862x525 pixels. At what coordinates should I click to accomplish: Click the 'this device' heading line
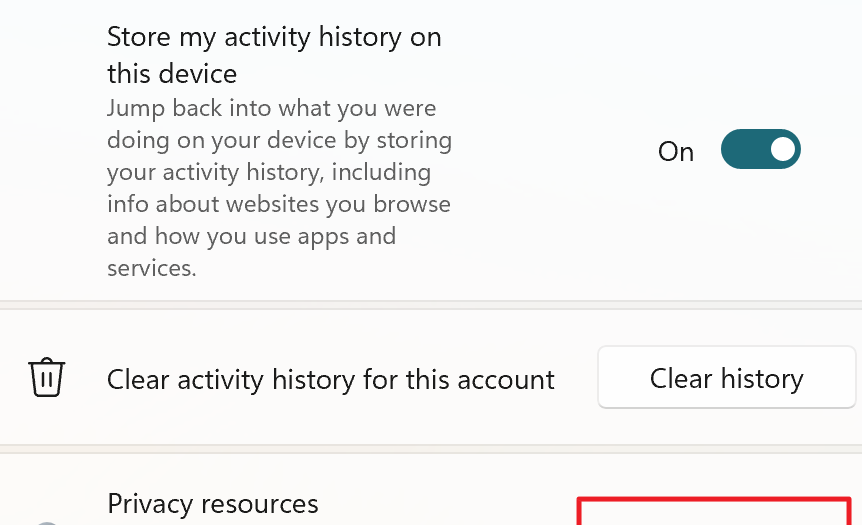tap(172, 74)
